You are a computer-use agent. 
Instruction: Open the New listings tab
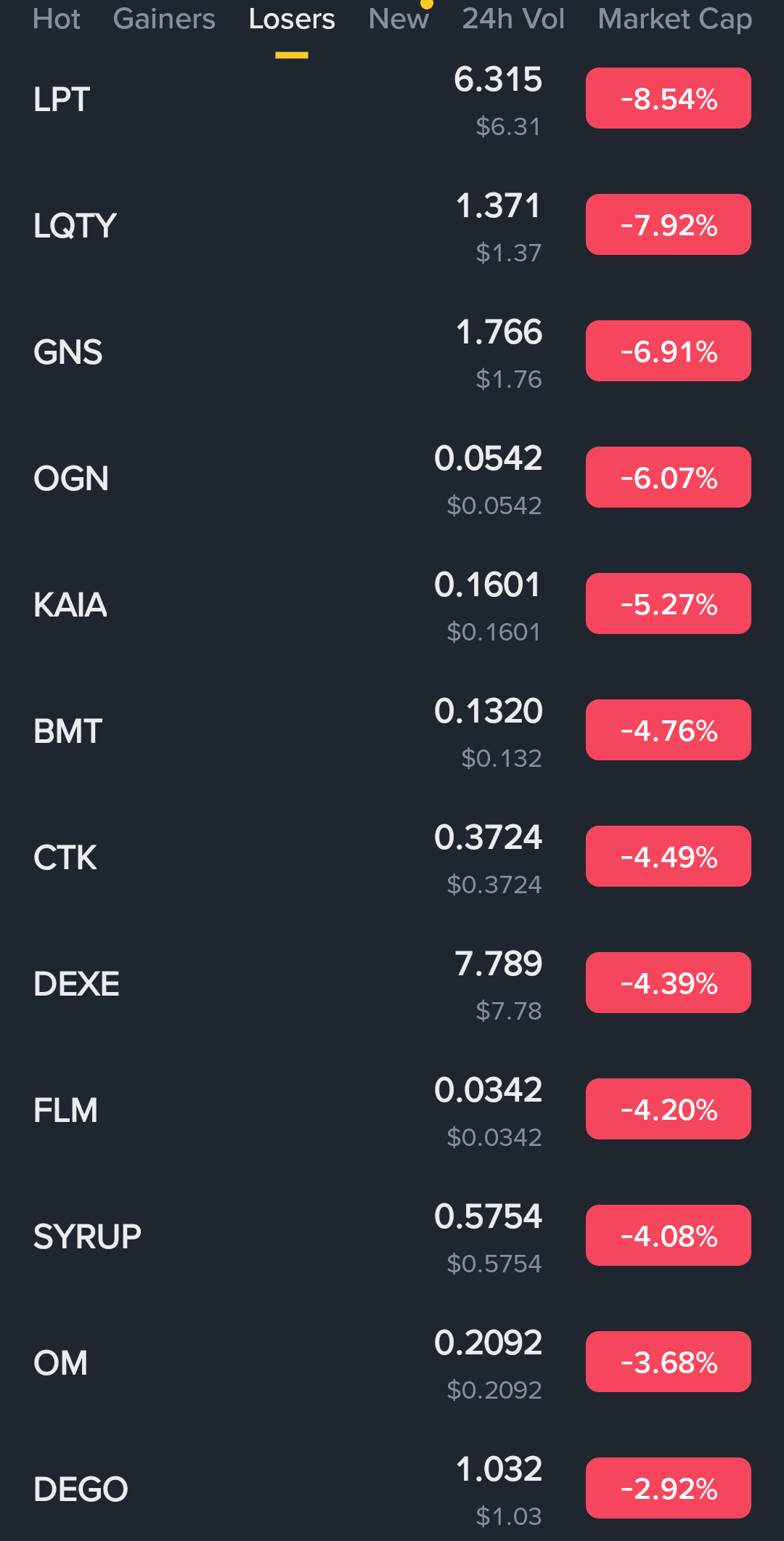[x=399, y=19]
